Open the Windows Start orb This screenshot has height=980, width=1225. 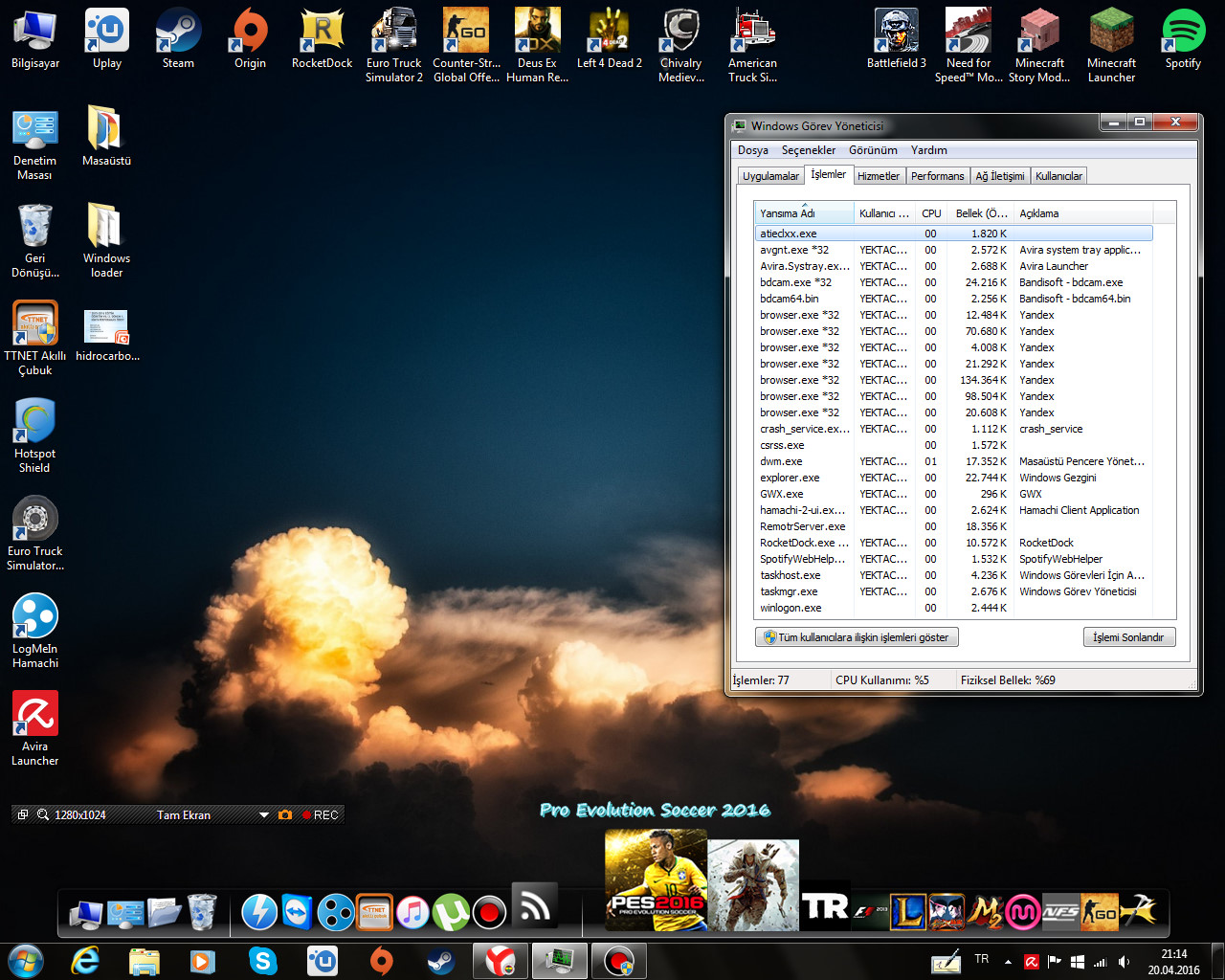click(x=25, y=960)
